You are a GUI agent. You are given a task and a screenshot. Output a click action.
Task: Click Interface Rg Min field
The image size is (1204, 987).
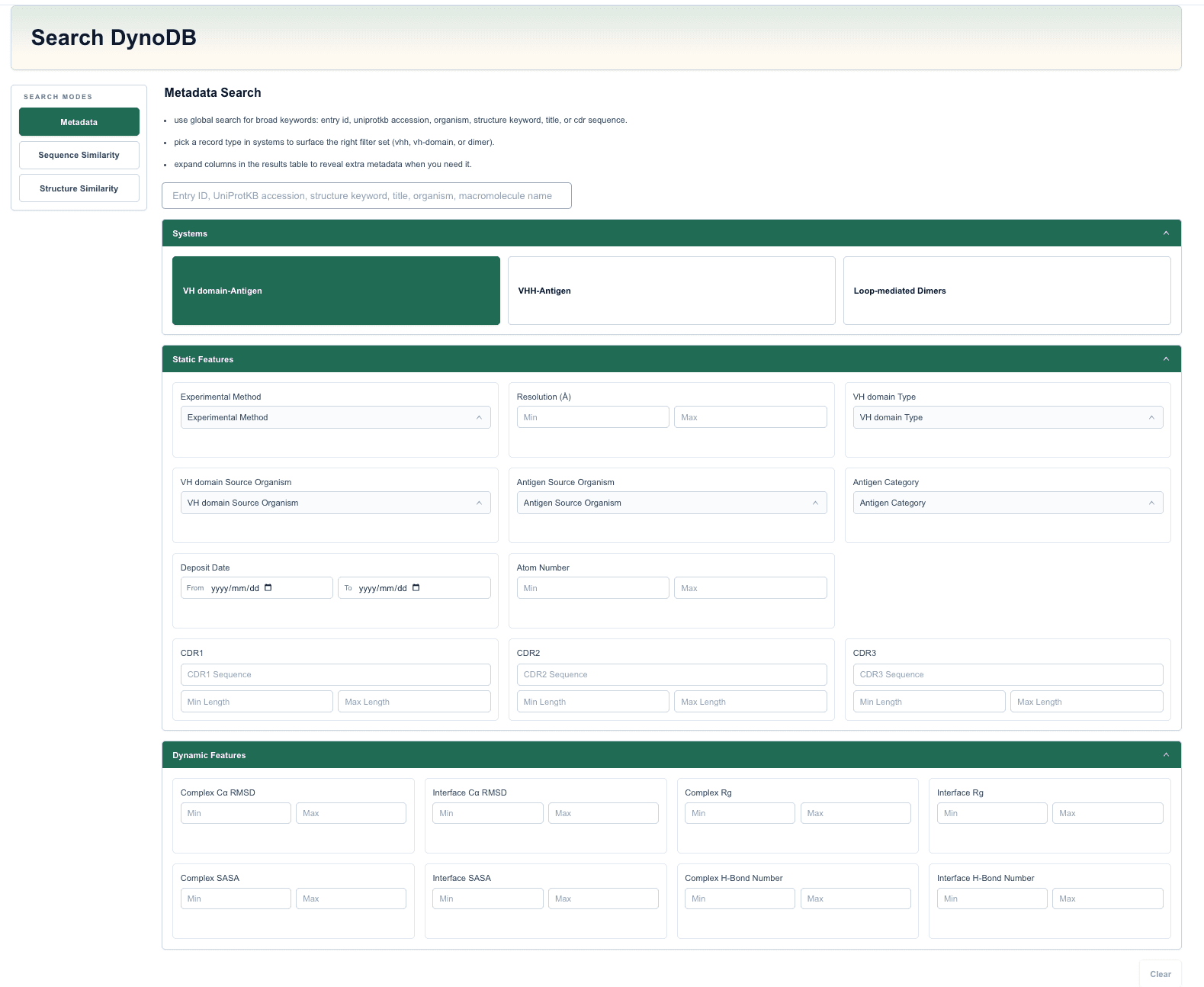(992, 813)
